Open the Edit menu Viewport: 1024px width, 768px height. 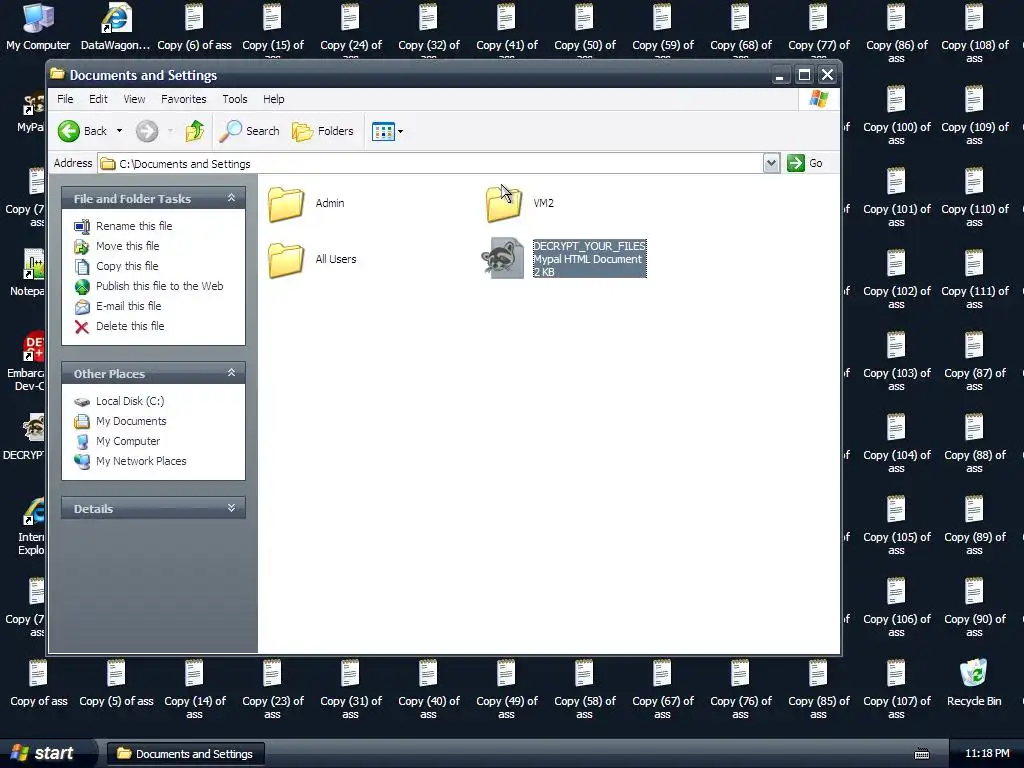pos(98,99)
